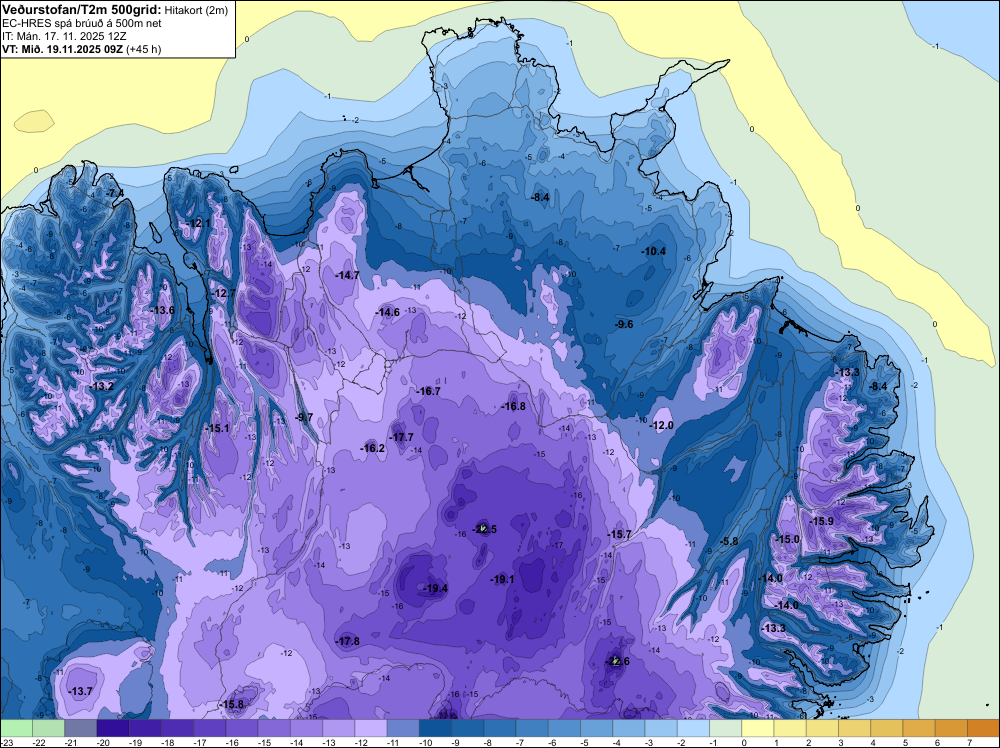Image resolution: width=1000 pixels, height=748 pixels.
Task: Select the -14 legend color swatch
Action: (306, 728)
